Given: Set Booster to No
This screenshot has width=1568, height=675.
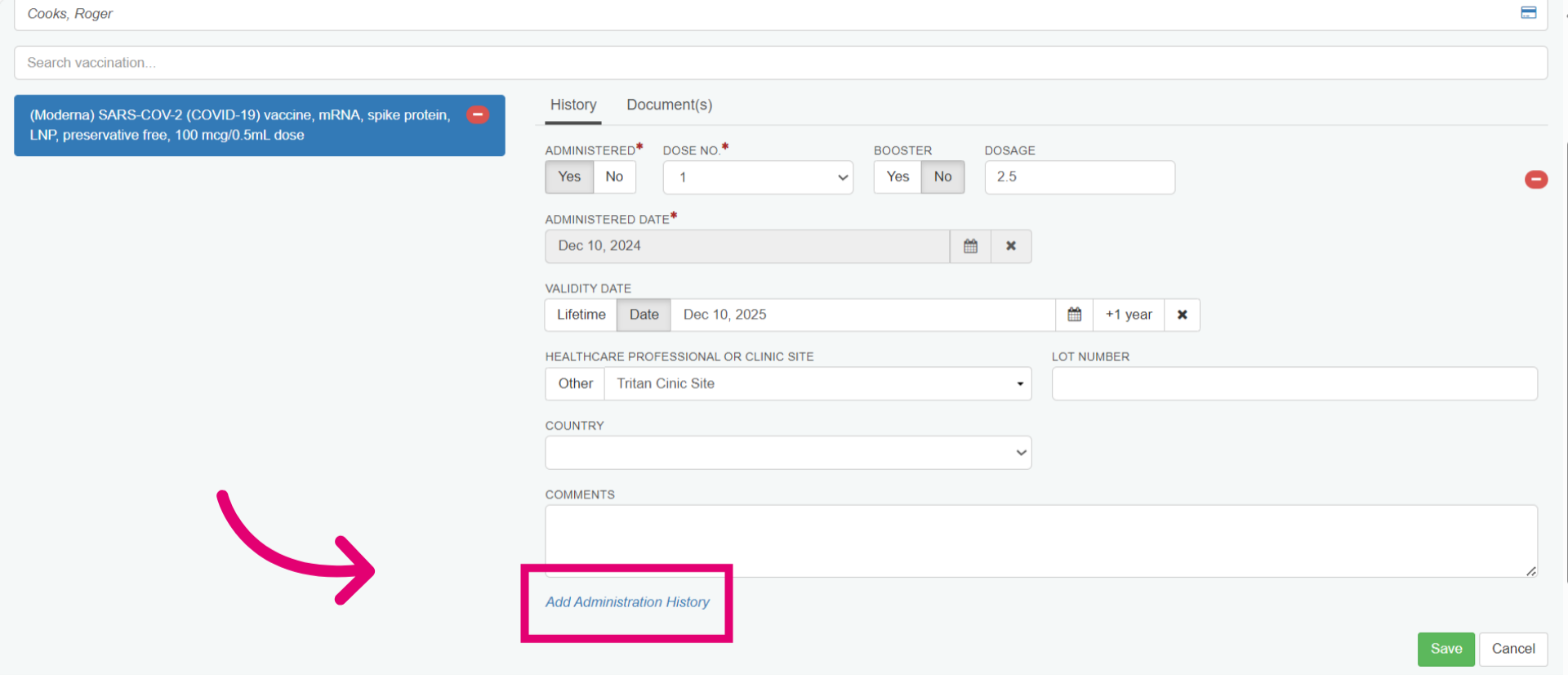Looking at the screenshot, I should click(942, 177).
